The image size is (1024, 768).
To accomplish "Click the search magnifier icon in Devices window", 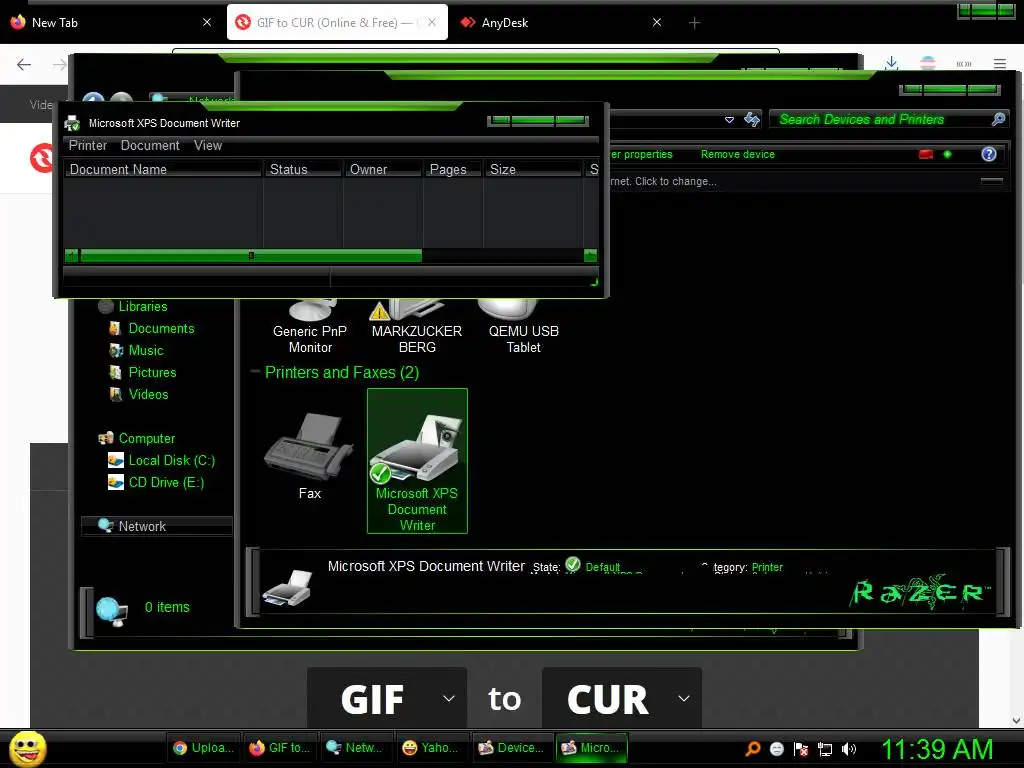I will (998, 120).
